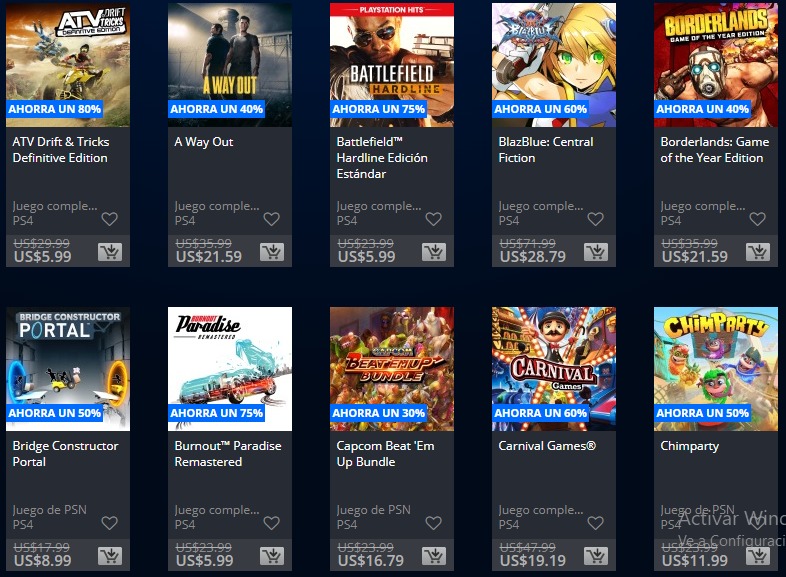Toggle wishlist heart for Battlefield Hardline

coord(434,219)
